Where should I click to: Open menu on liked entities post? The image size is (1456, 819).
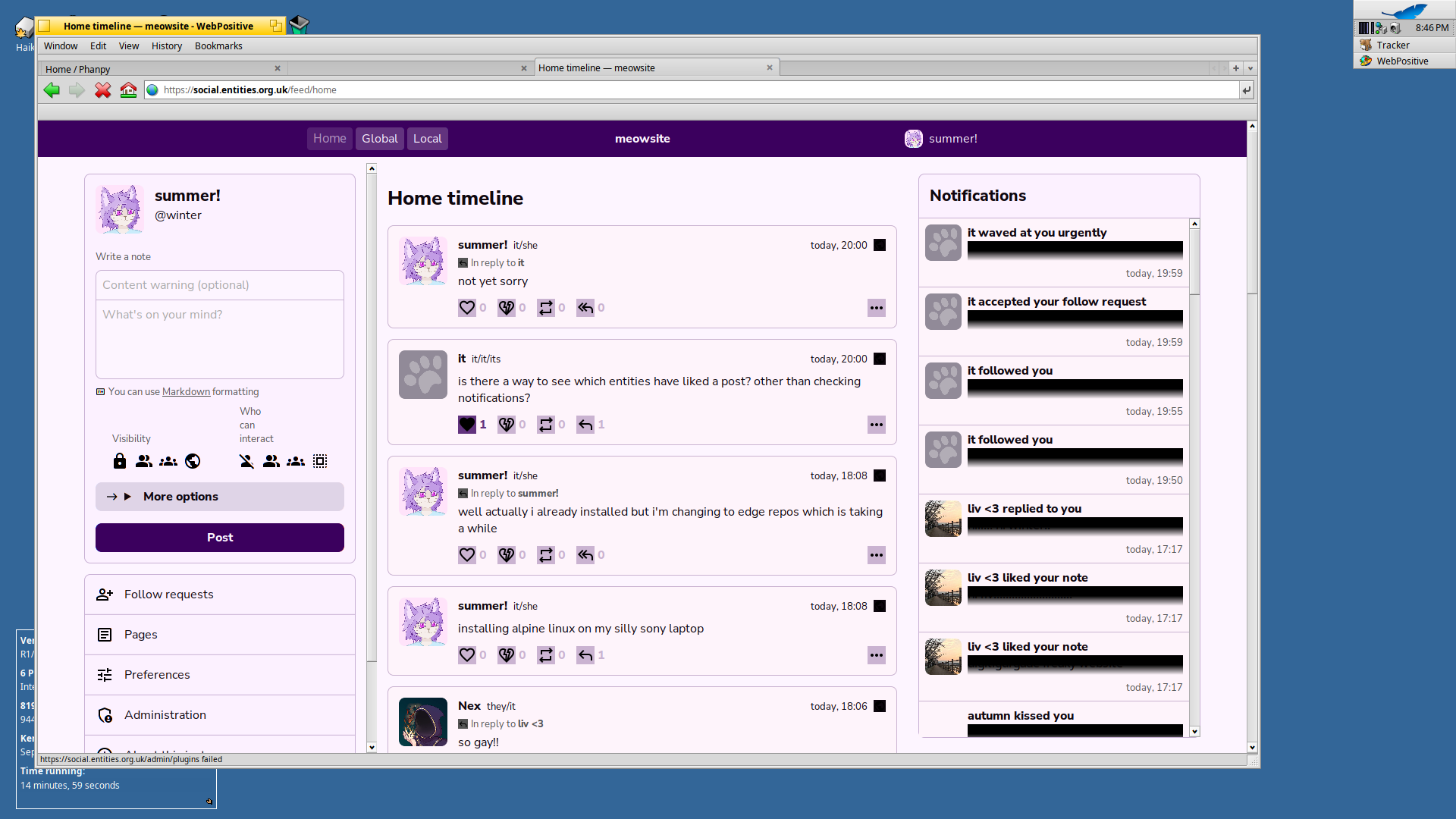877,425
